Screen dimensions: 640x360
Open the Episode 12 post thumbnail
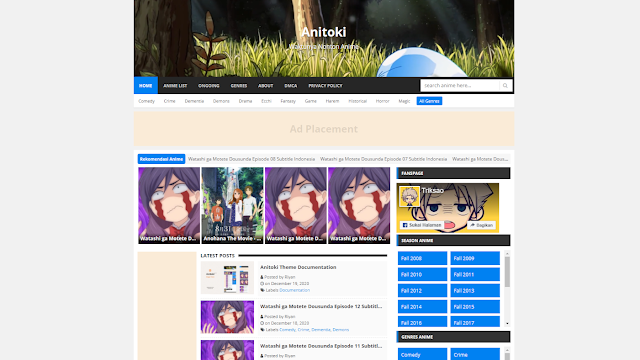(x=227, y=317)
